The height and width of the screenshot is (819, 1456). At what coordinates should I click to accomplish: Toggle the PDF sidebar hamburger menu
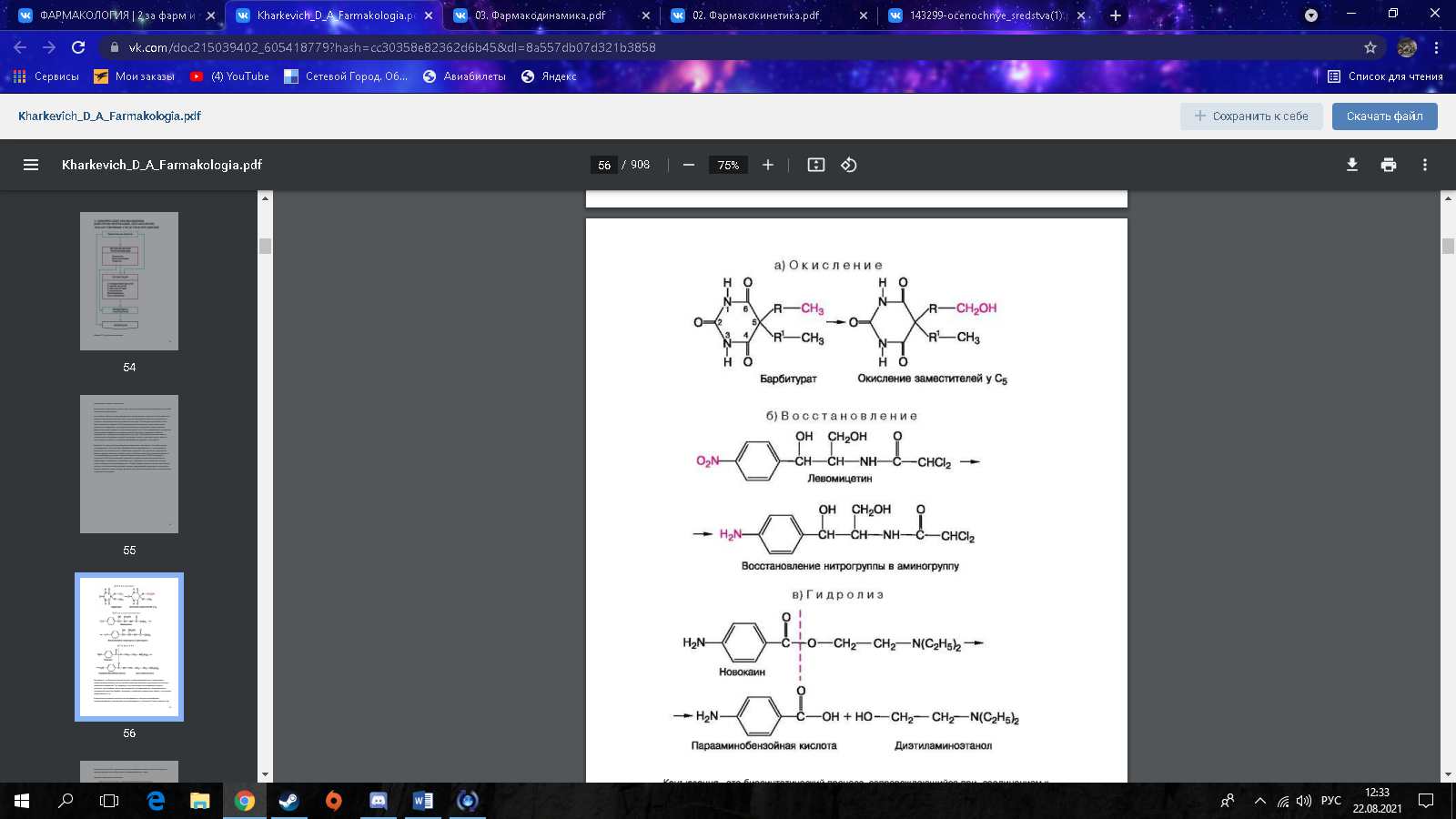(31, 165)
